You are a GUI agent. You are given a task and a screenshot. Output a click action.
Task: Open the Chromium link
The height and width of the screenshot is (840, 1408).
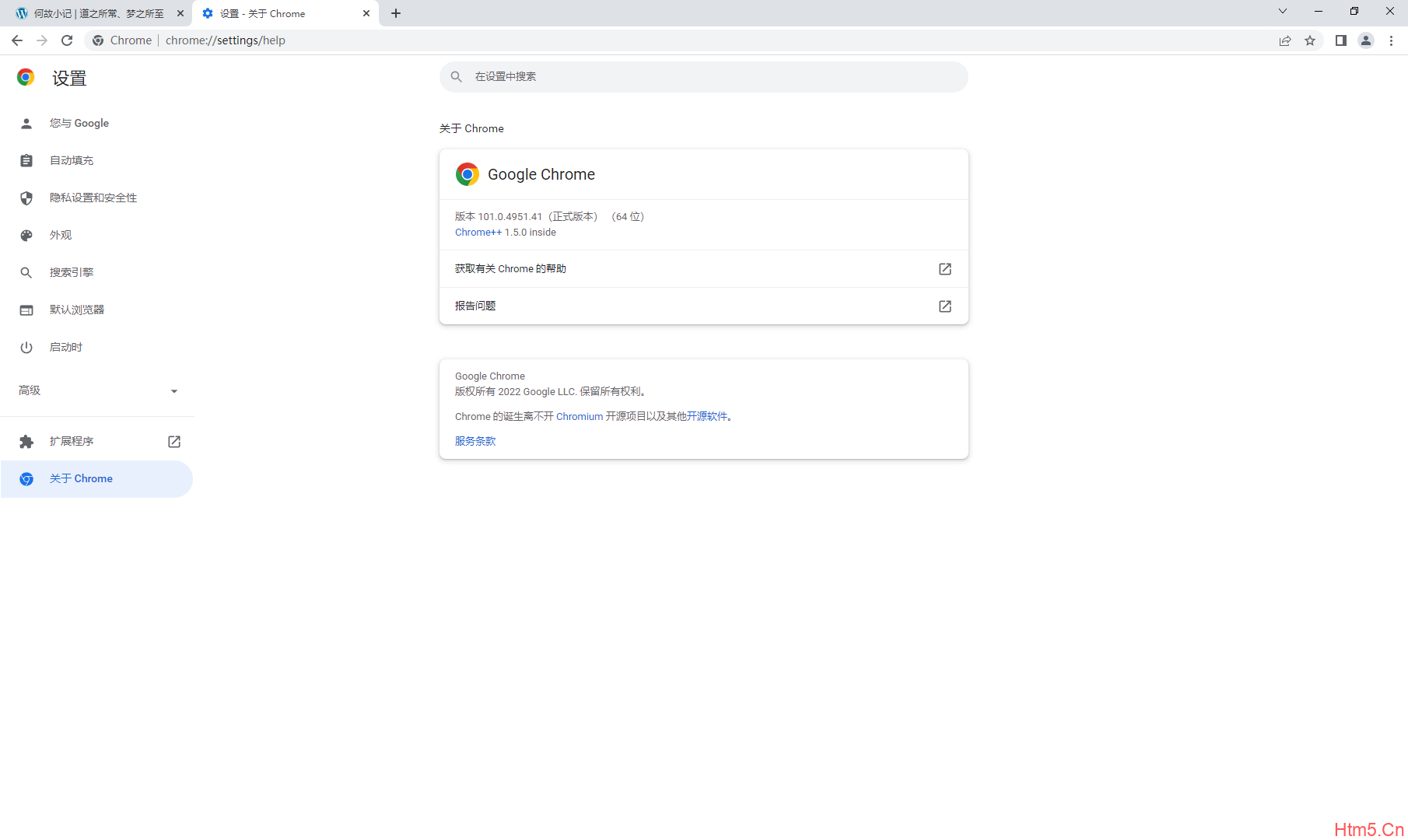tap(580, 417)
